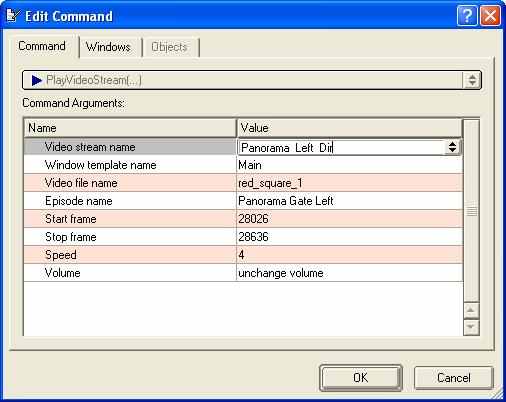Switch to the Windows tab
Image resolution: width=506 pixels, height=402 pixels.
coord(108,47)
